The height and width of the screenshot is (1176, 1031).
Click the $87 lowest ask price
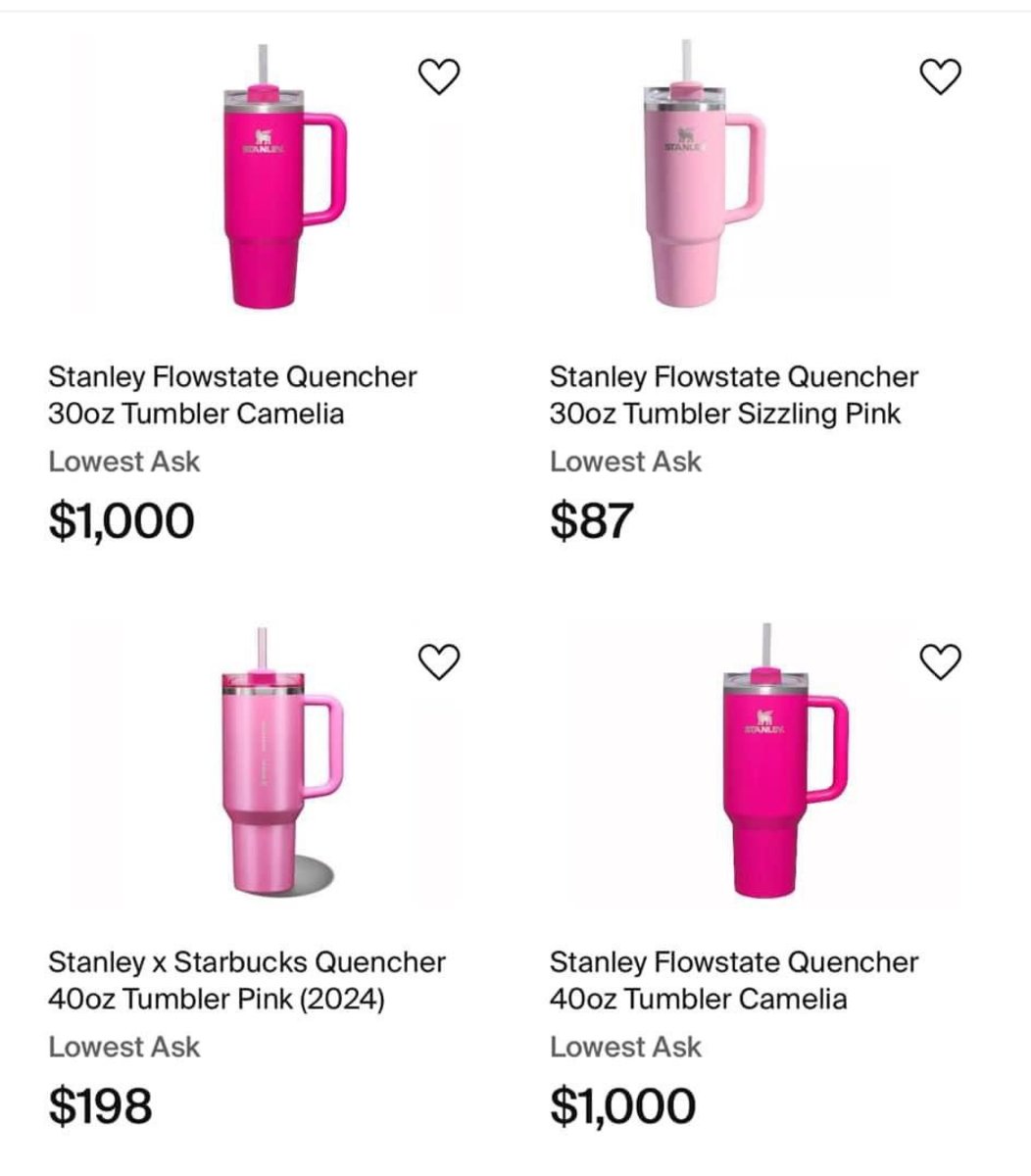point(592,520)
